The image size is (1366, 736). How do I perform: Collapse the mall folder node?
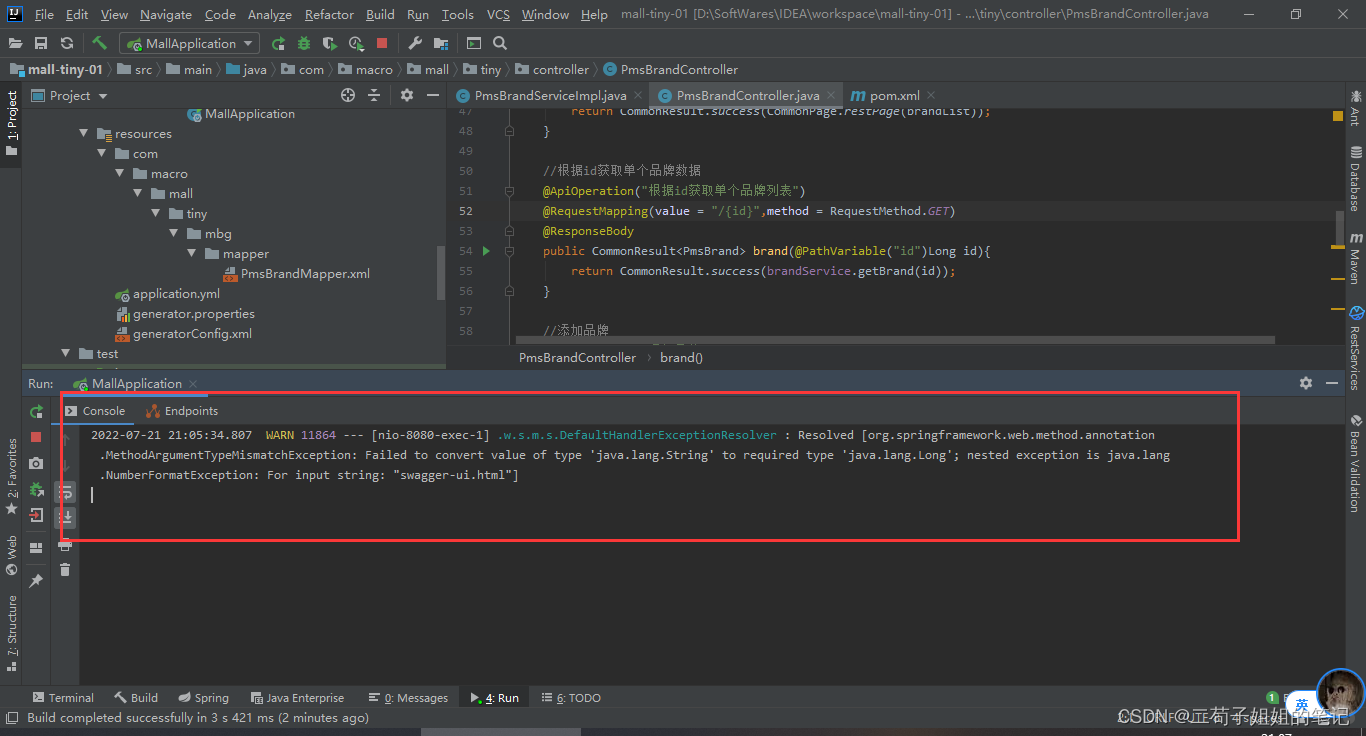[138, 193]
